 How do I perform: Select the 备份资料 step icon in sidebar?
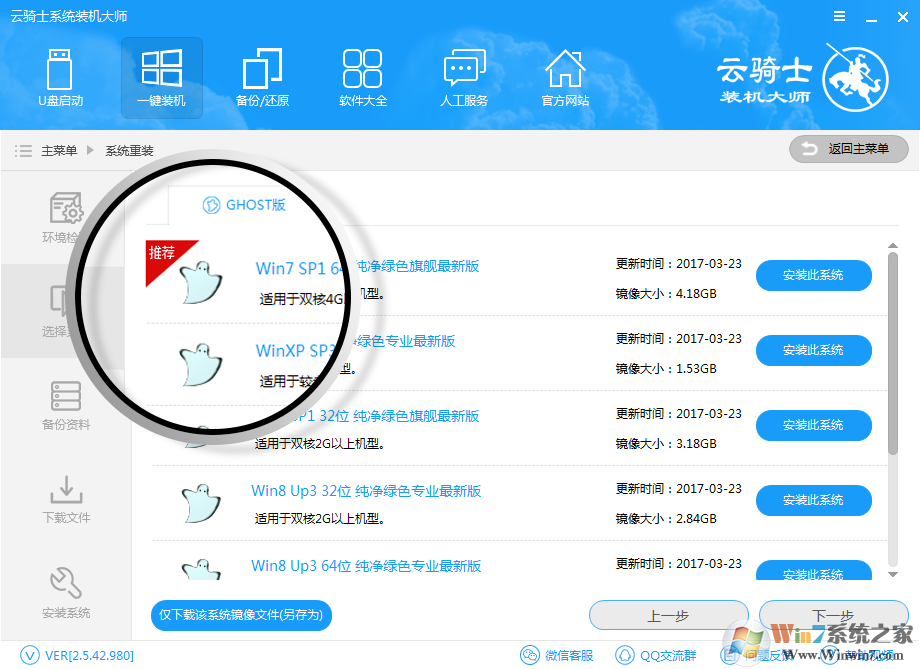(65, 405)
